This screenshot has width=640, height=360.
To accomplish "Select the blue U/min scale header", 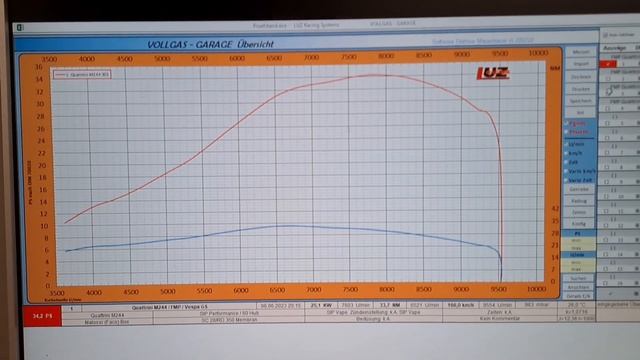I will 578,255.
